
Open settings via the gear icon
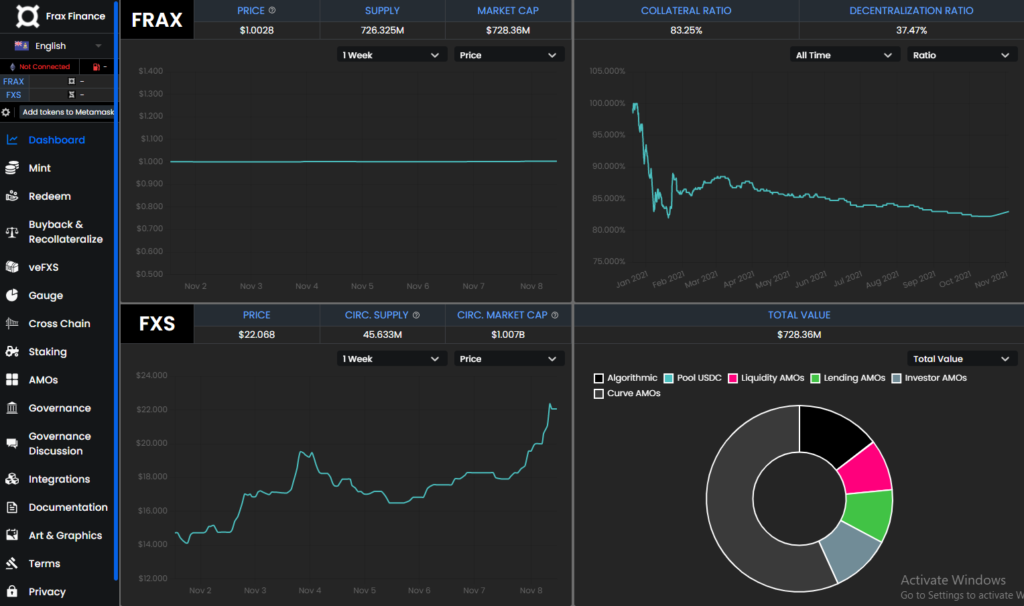click(x=6, y=112)
